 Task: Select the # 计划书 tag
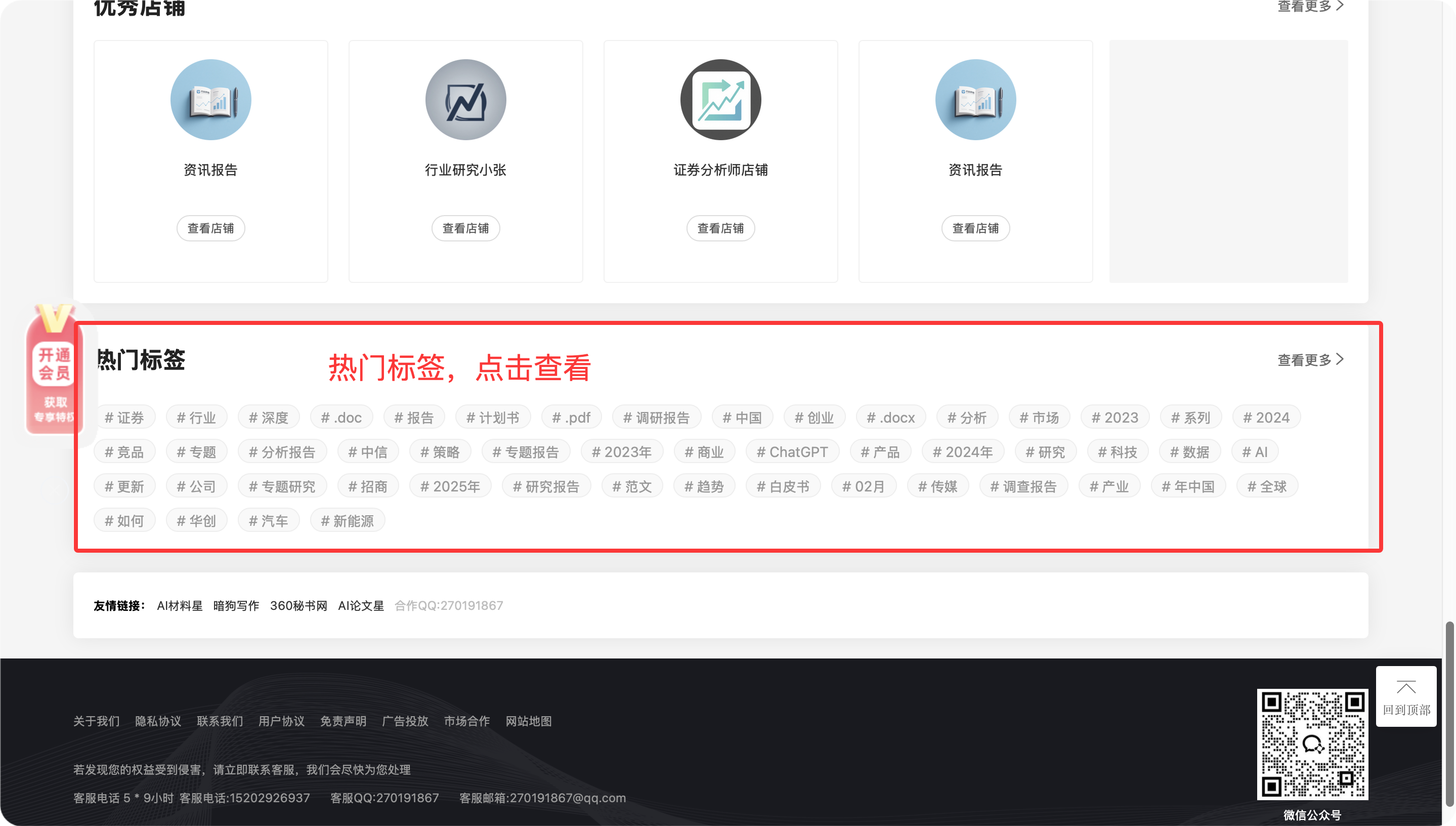click(x=493, y=418)
